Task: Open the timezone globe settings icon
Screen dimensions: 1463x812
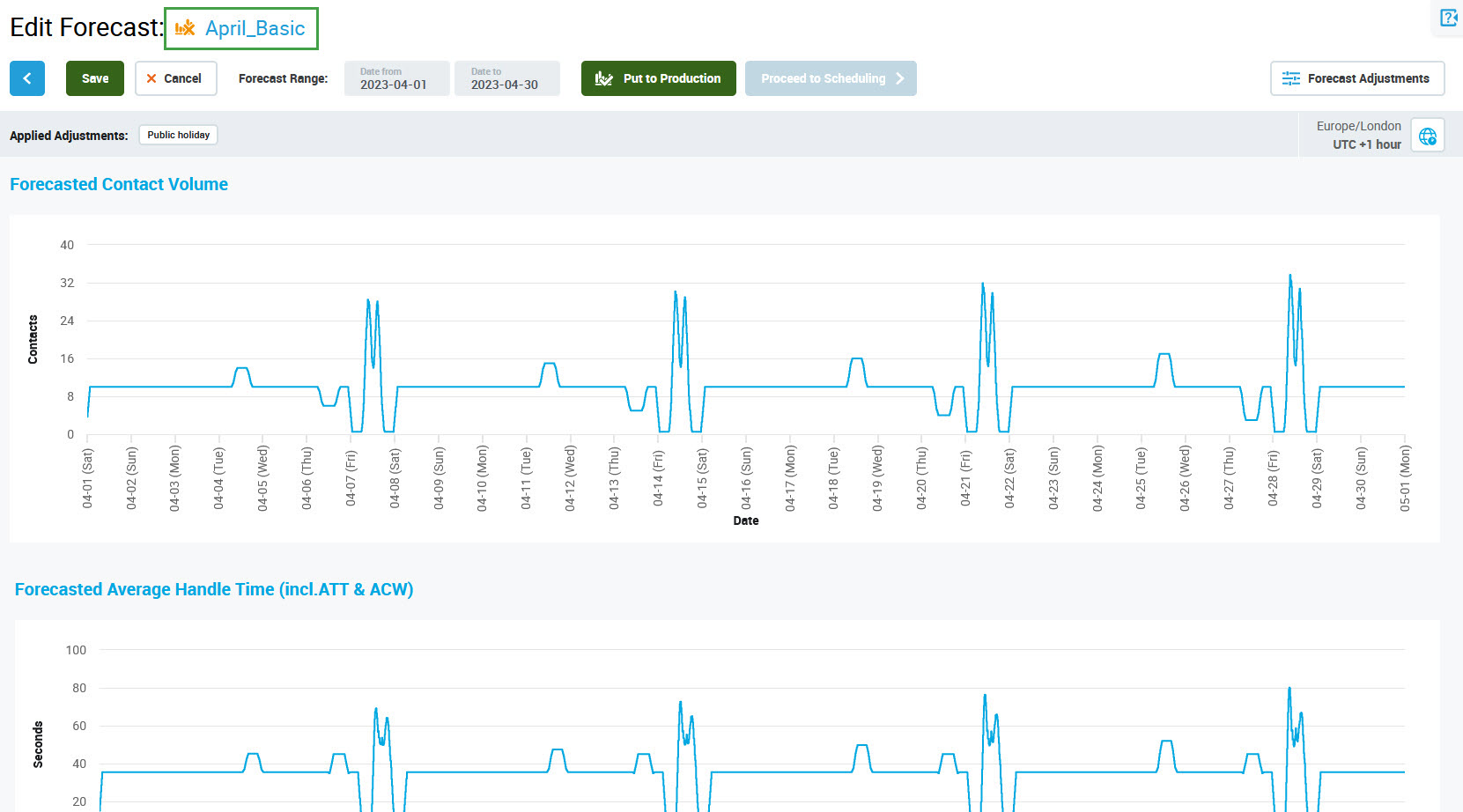Action: (1427, 136)
